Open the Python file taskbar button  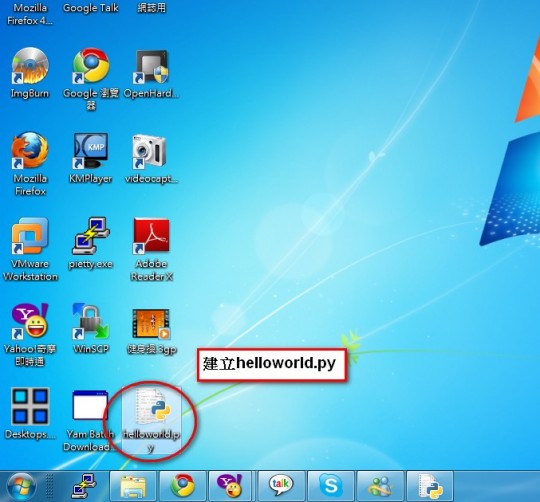point(430,486)
